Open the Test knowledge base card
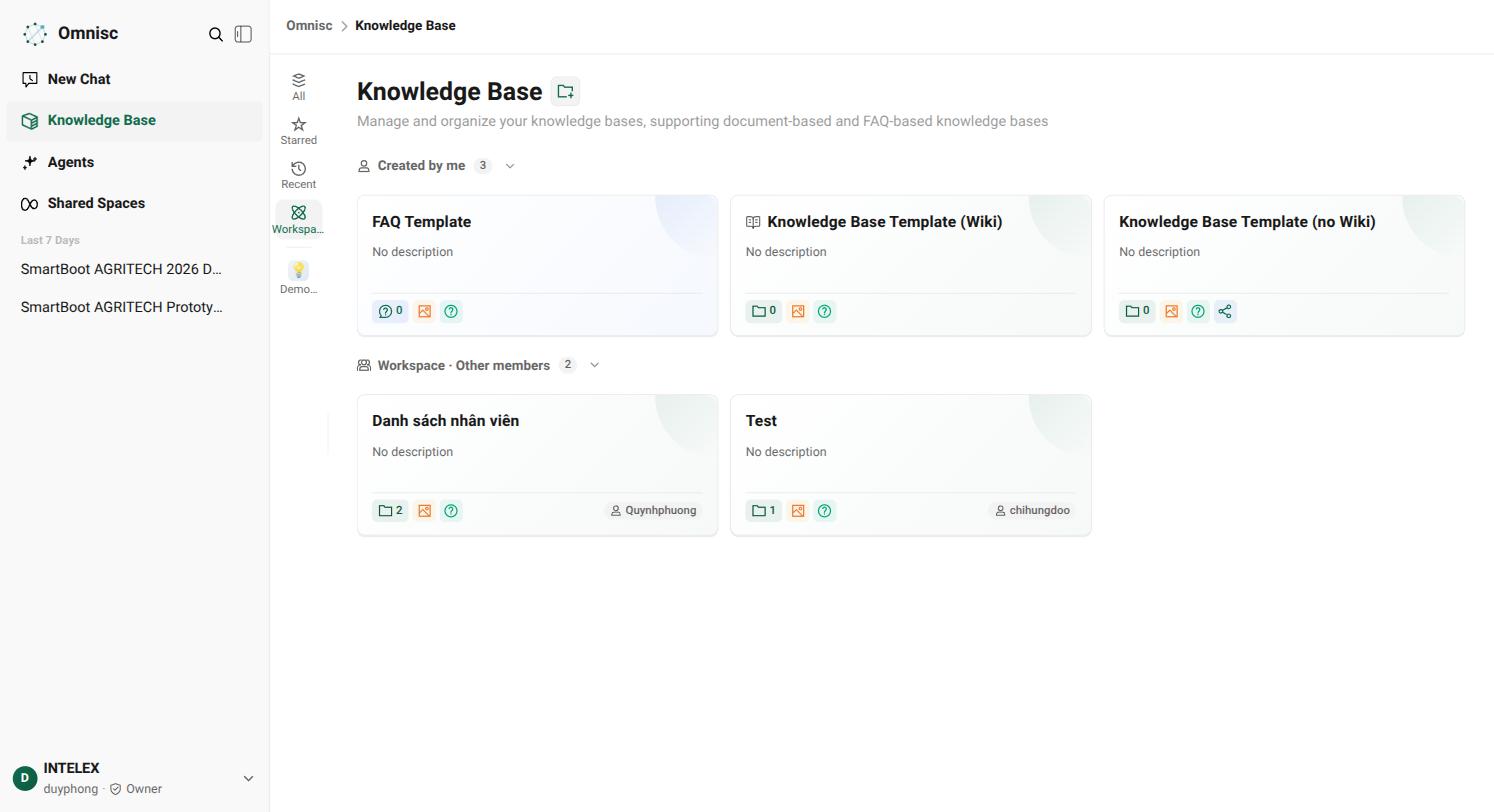1494x812 pixels. click(911, 465)
